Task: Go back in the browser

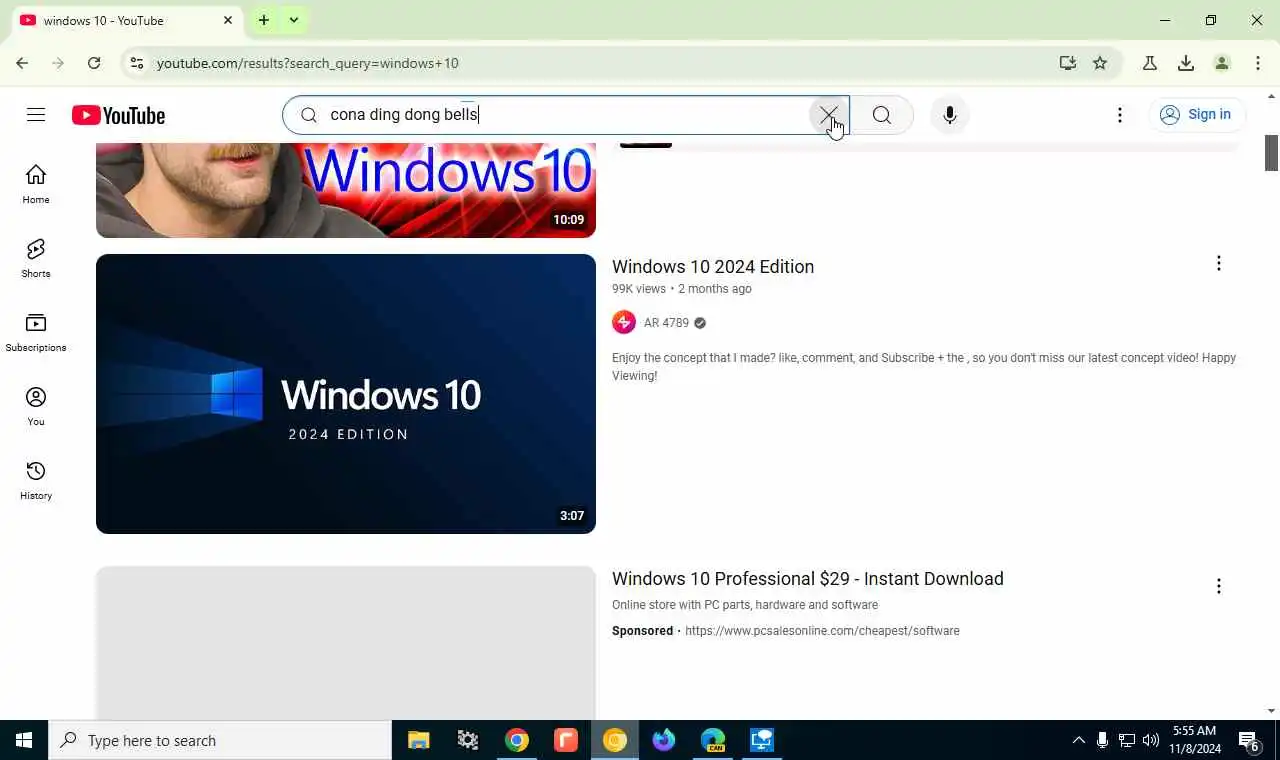Action: 22,63
